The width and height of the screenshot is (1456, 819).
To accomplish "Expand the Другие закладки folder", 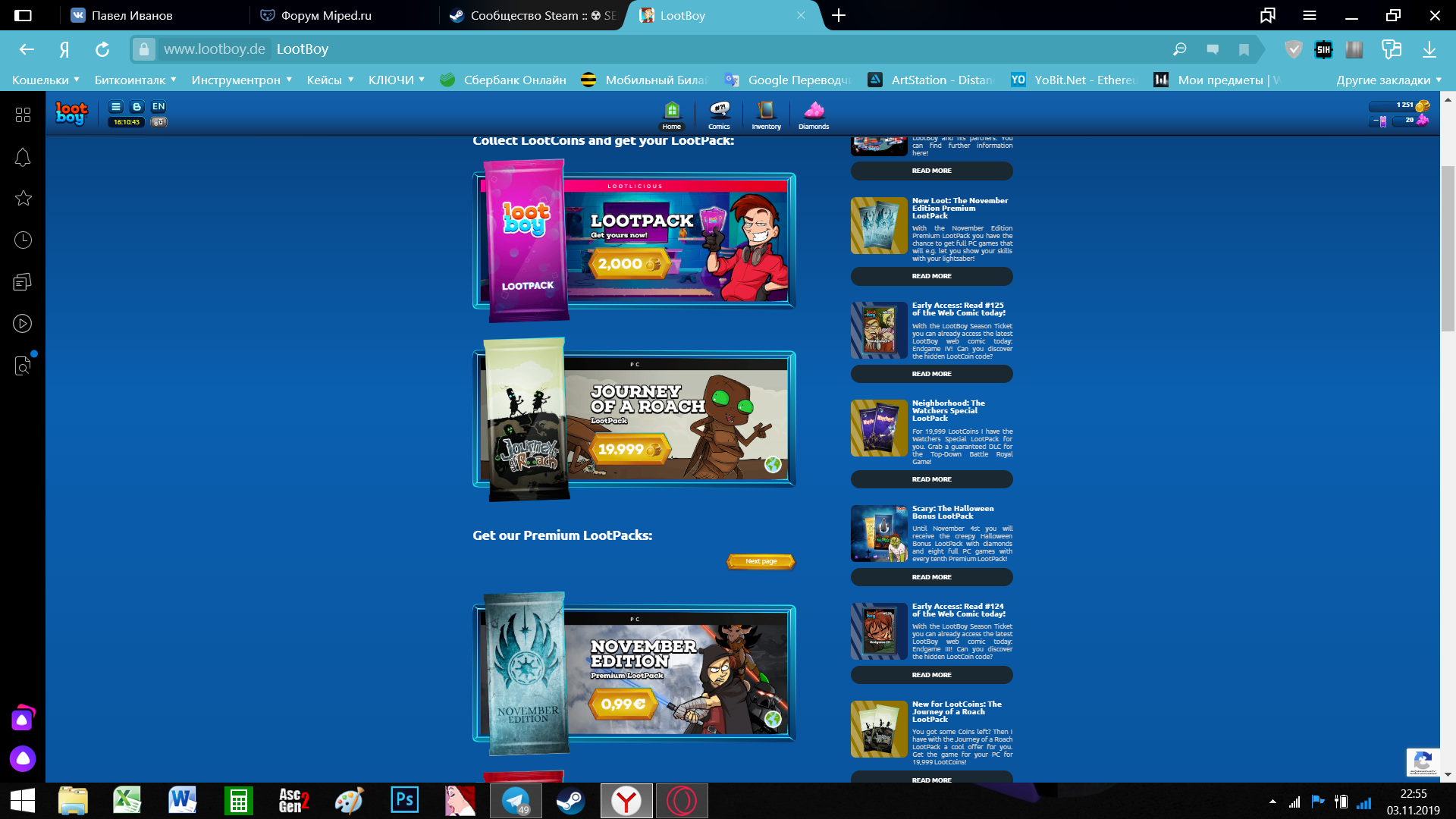I will (x=1389, y=80).
